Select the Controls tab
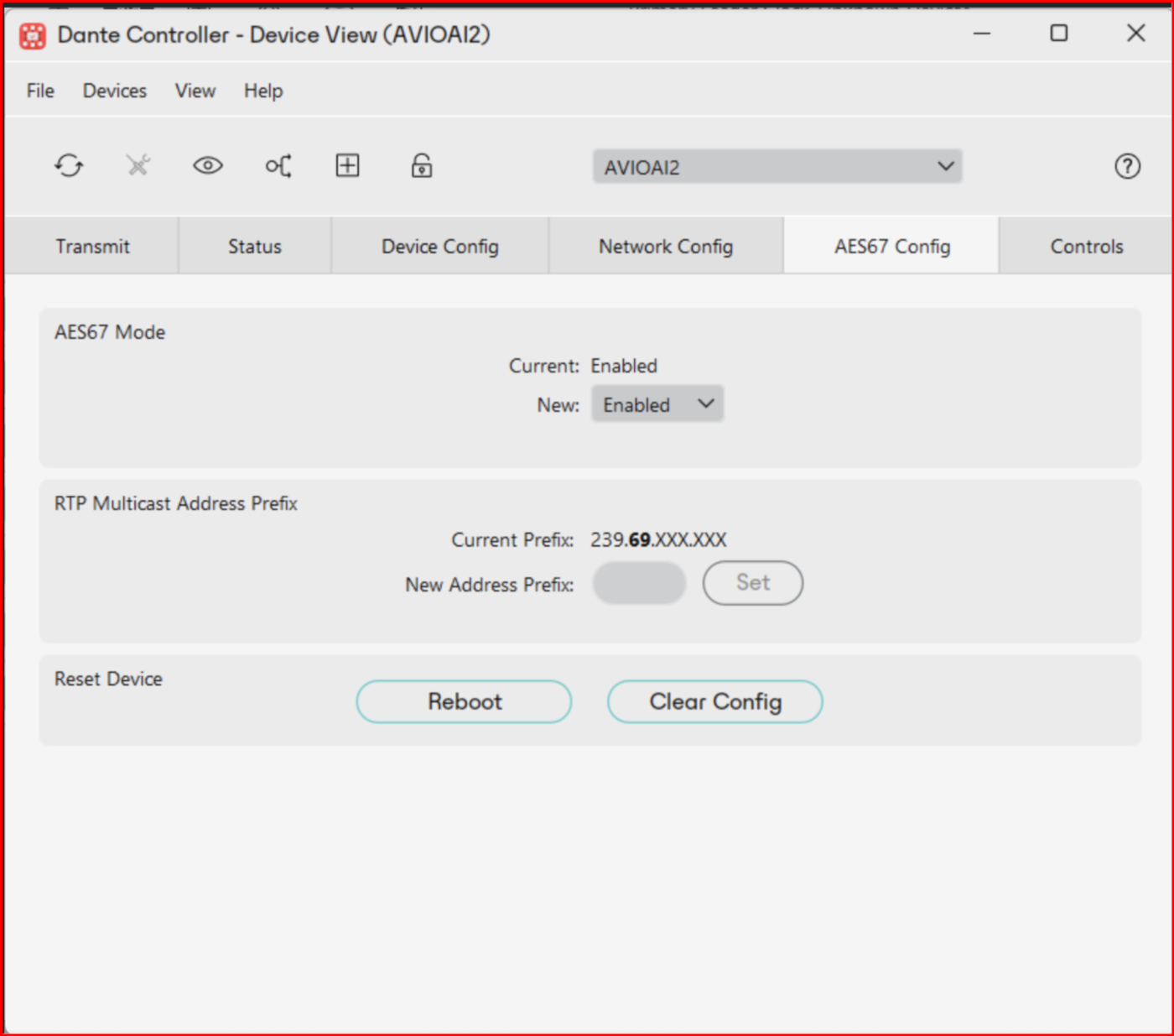Viewport: 1174px width, 1036px height. point(1086,247)
